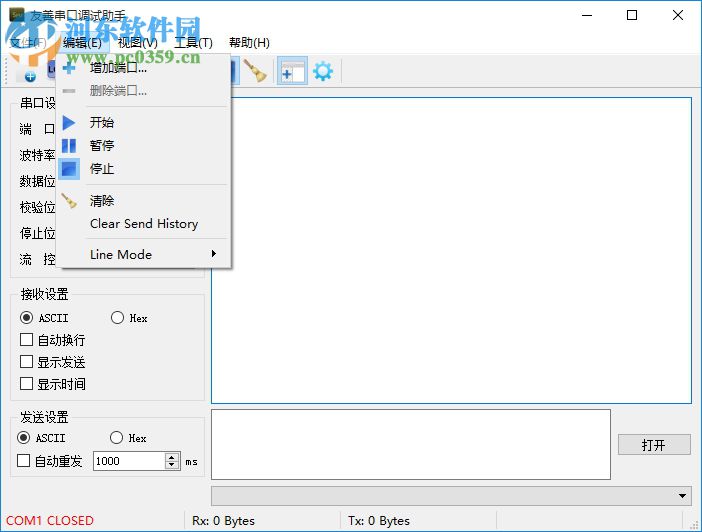Image resolution: width=702 pixels, height=532 pixels.
Task: Minimize the window
Action: pyautogui.click(x=587, y=15)
